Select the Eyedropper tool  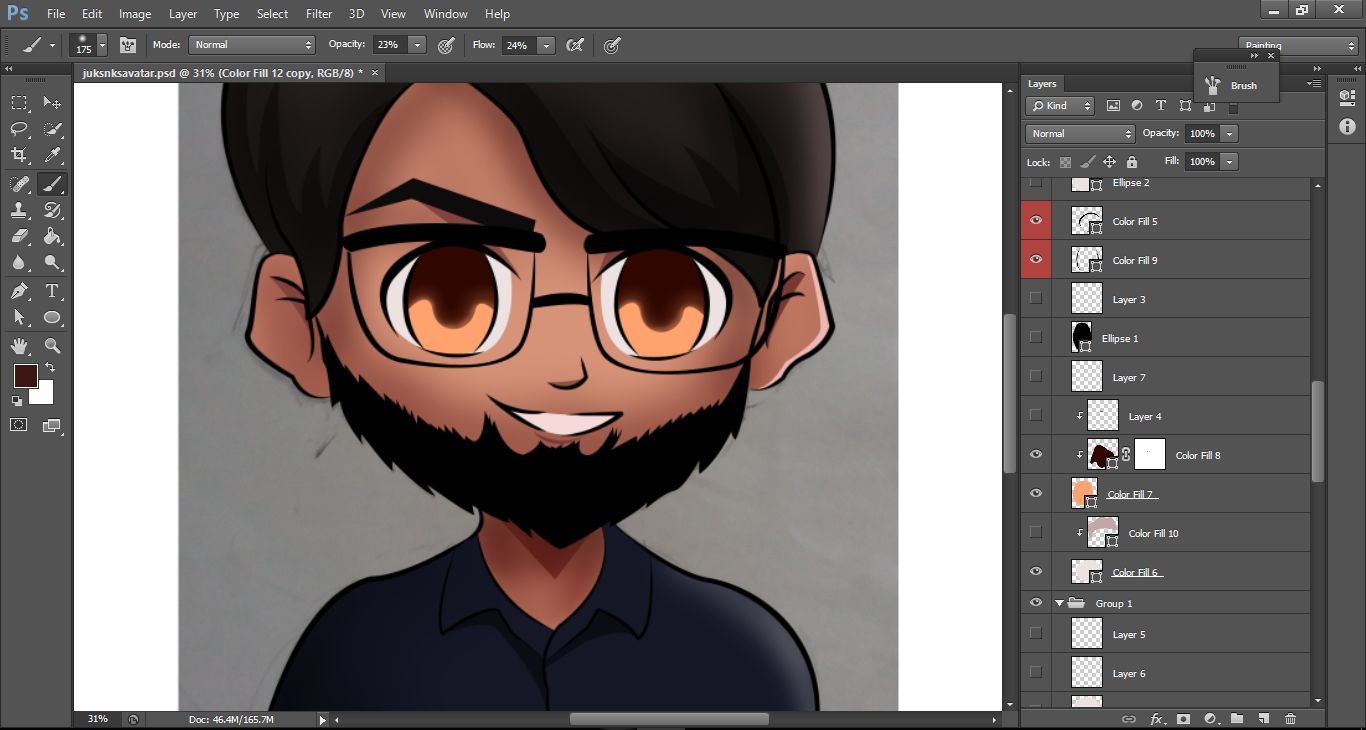(x=52, y=154)
